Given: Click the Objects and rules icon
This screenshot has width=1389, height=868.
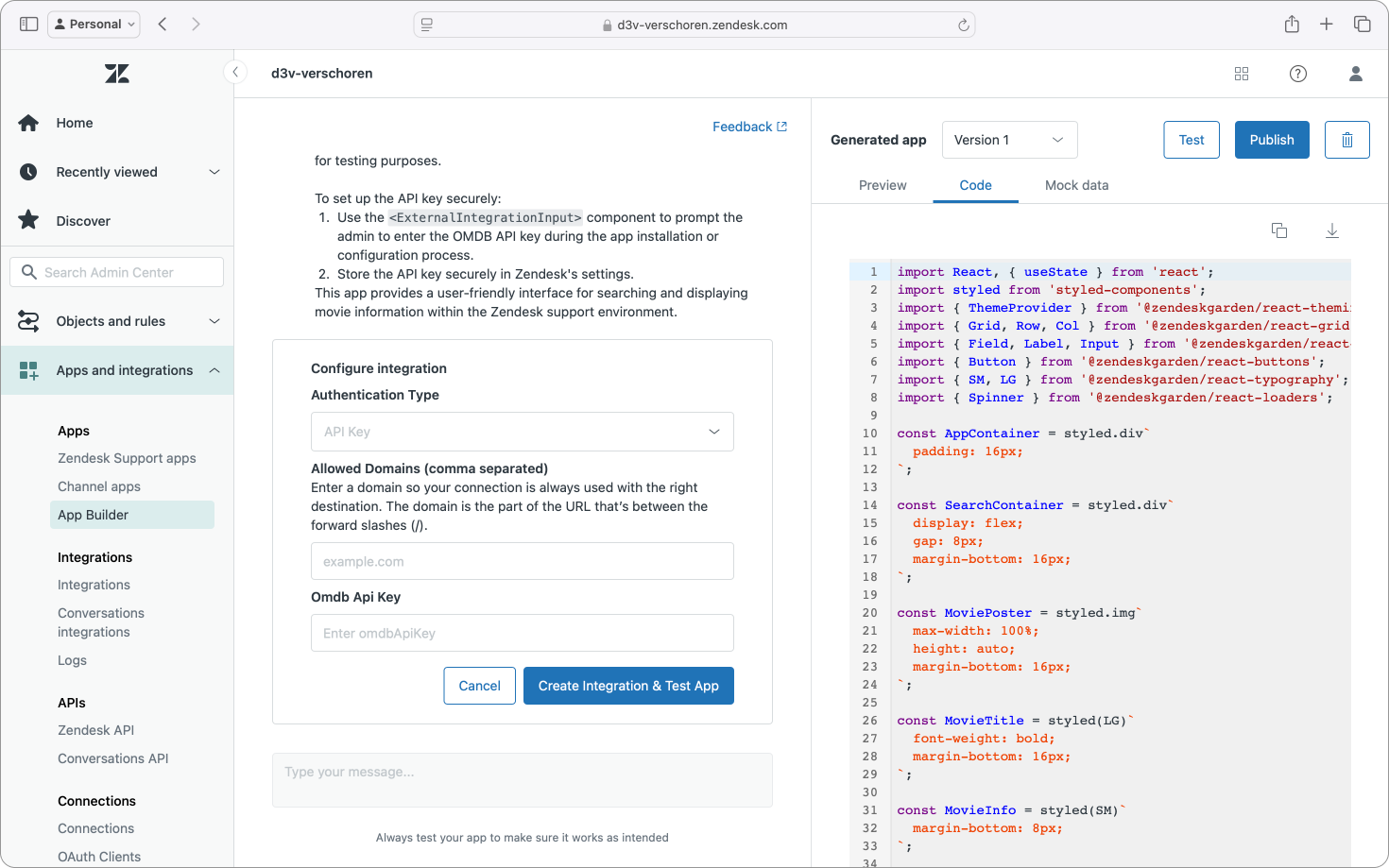Looking at the screenshot, I should coord(29,321).
